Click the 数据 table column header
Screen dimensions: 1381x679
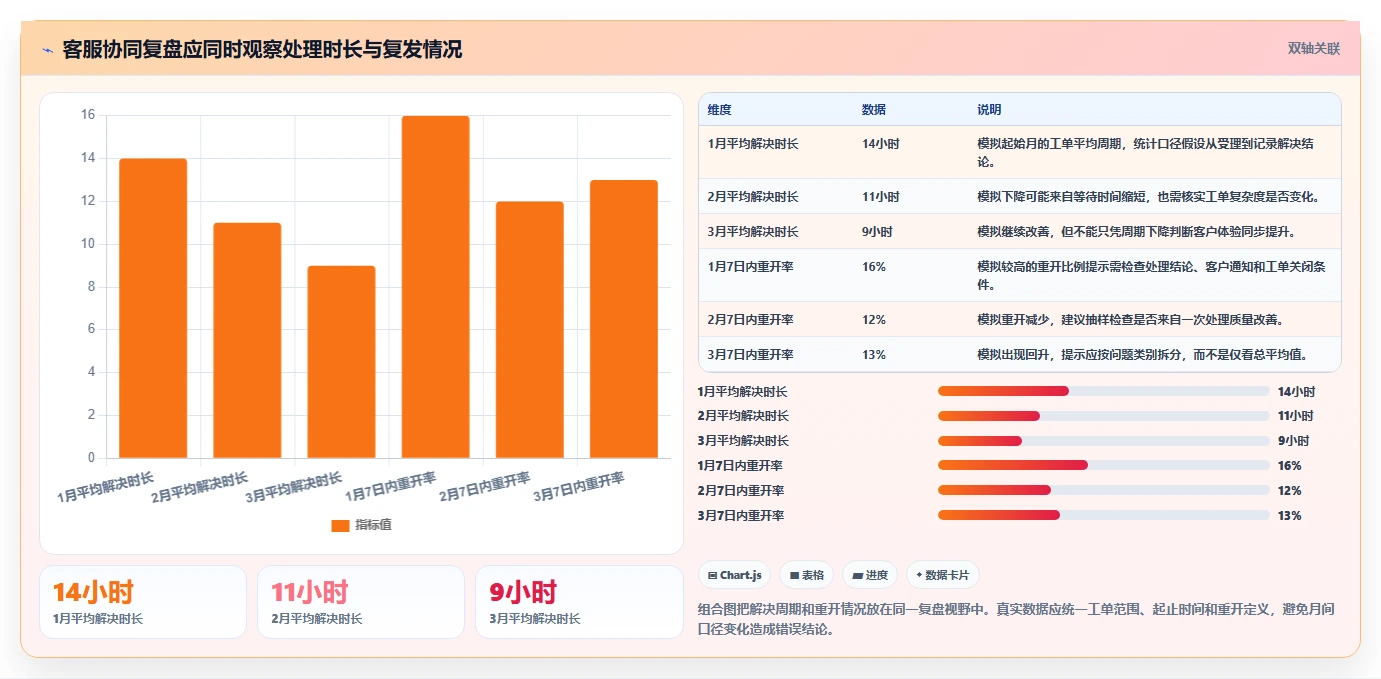coord(873,110)
